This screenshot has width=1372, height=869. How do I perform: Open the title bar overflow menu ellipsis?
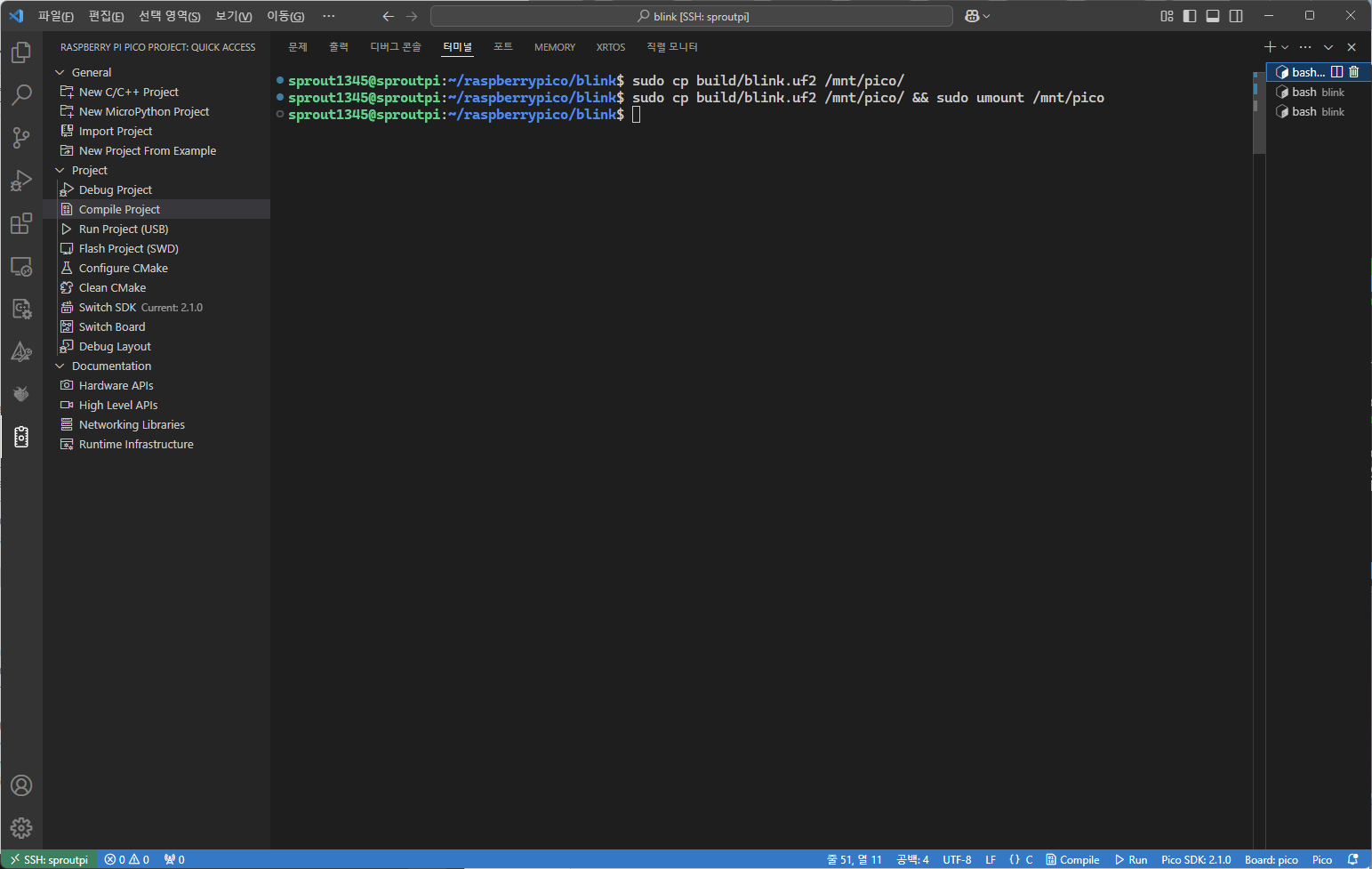pos(329,16)
